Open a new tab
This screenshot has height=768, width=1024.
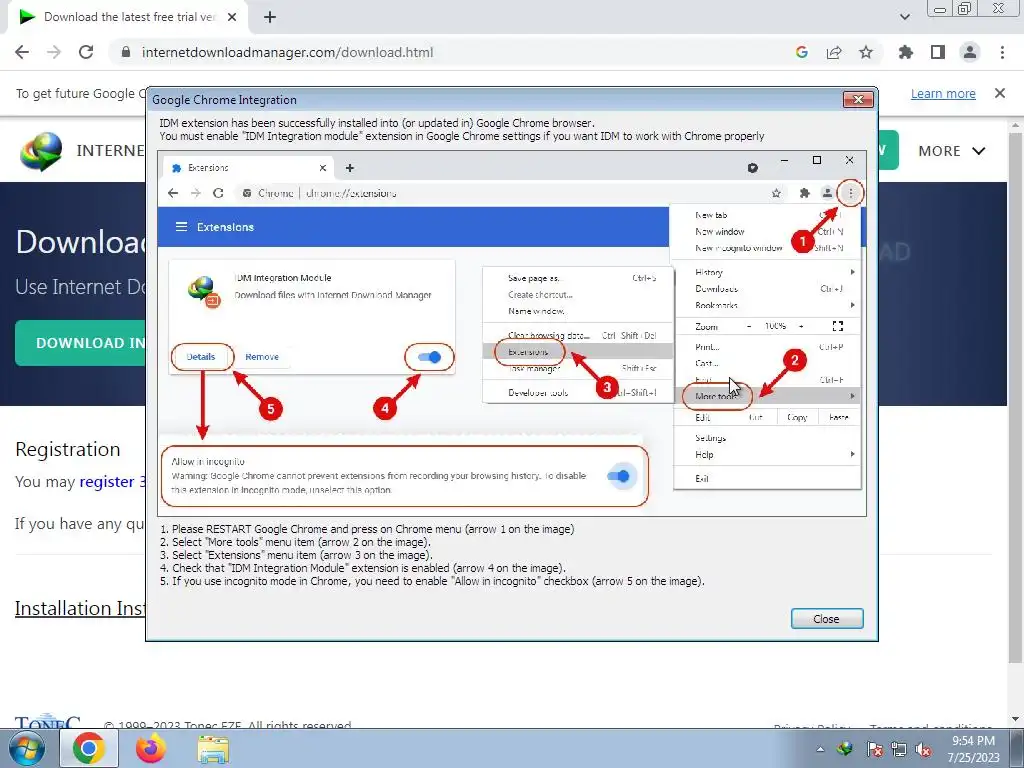coord(270,17)
